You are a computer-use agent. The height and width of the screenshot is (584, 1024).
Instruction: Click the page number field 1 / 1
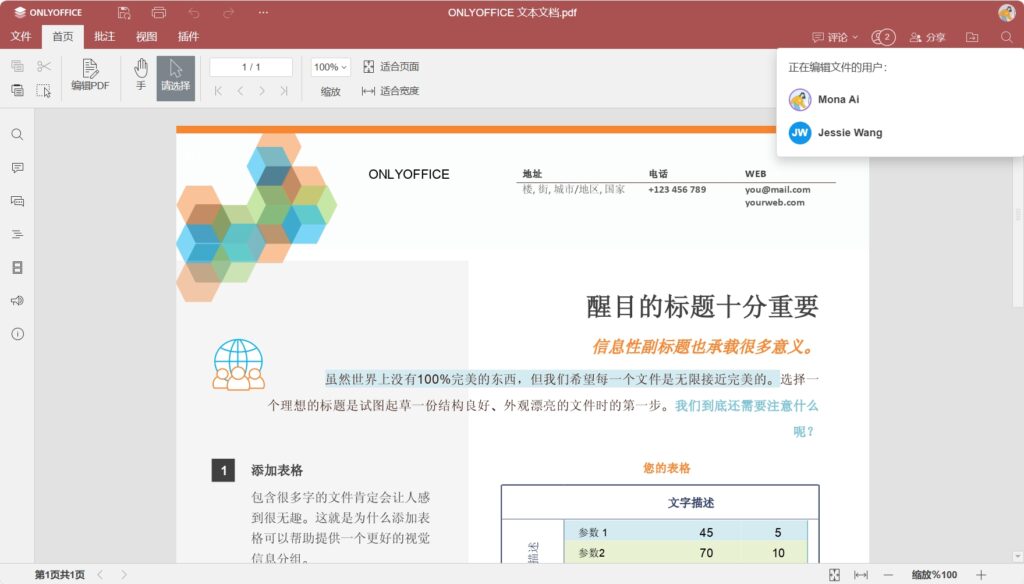251,67
